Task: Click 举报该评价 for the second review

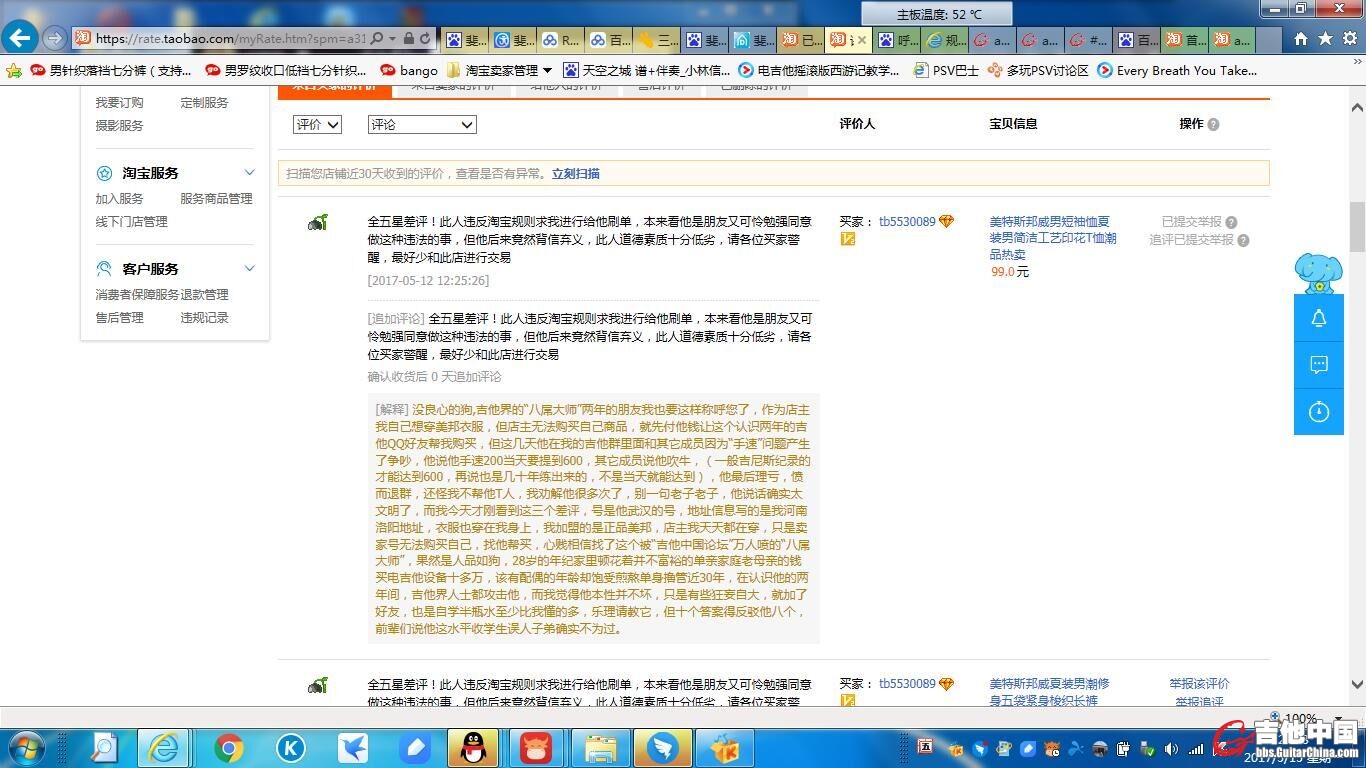Action: click(1199, 684)
